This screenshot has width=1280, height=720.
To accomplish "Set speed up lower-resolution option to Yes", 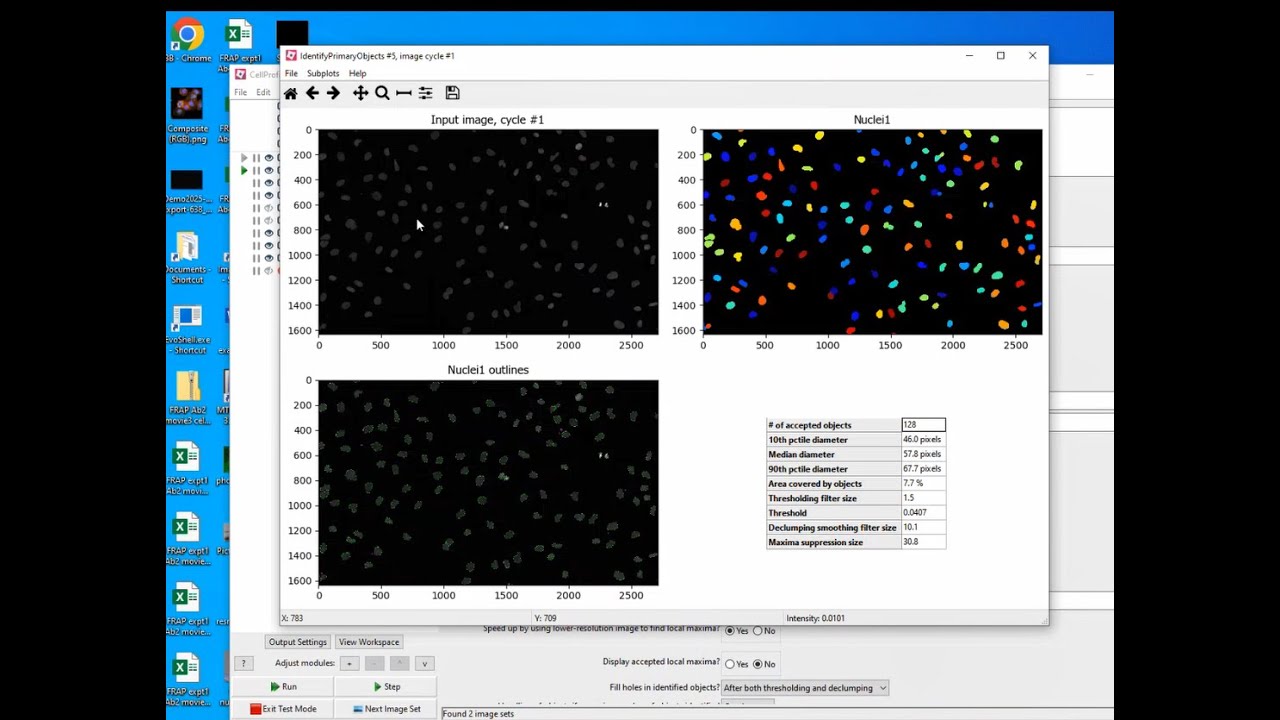I will 730,631.
